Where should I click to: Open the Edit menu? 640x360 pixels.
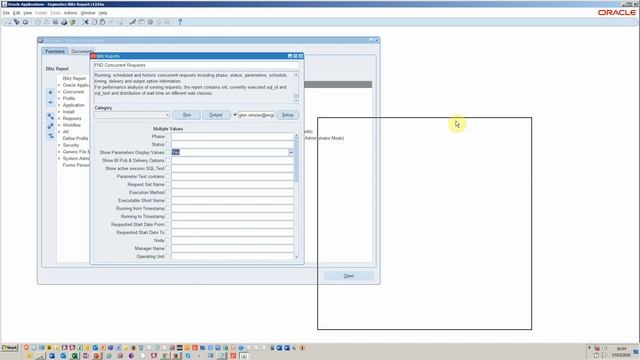[16, 13]
